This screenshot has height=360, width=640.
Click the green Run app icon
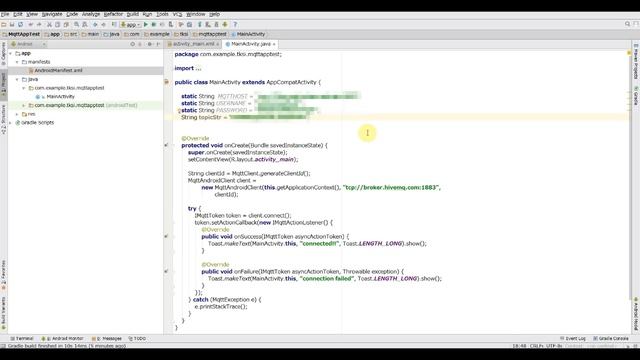(x=146, y=24)
